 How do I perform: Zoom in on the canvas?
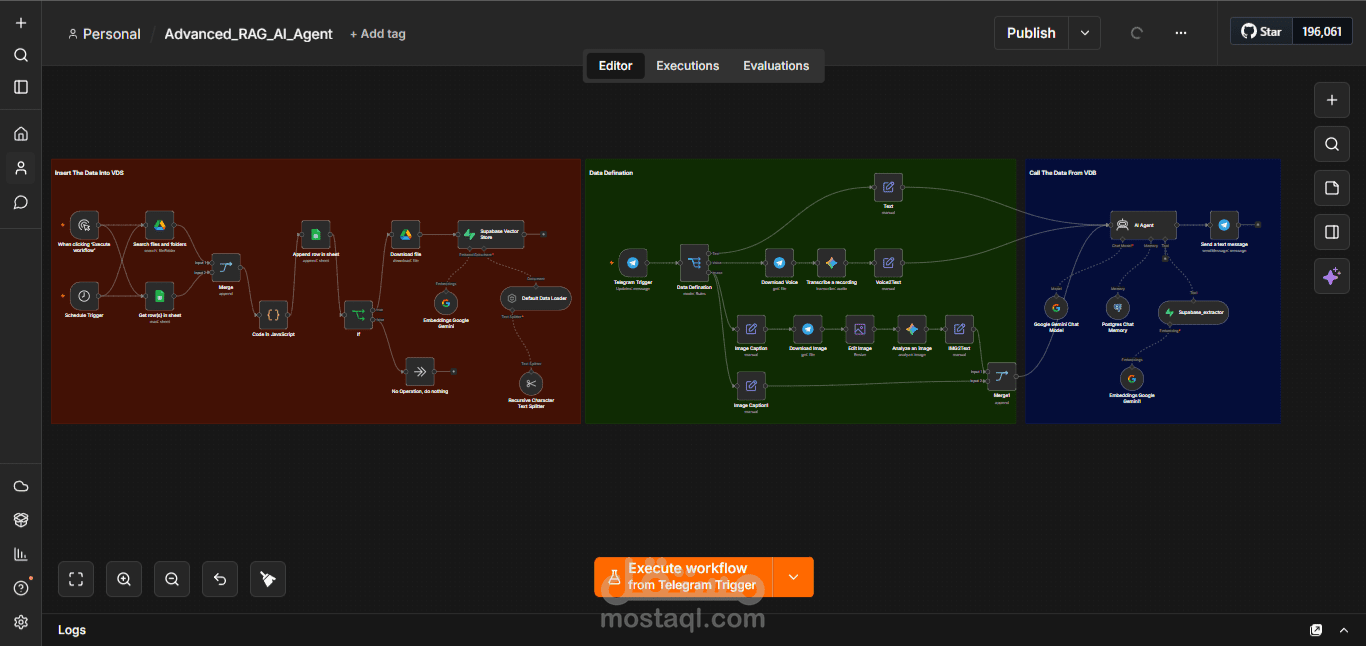(x=124, y=578)
